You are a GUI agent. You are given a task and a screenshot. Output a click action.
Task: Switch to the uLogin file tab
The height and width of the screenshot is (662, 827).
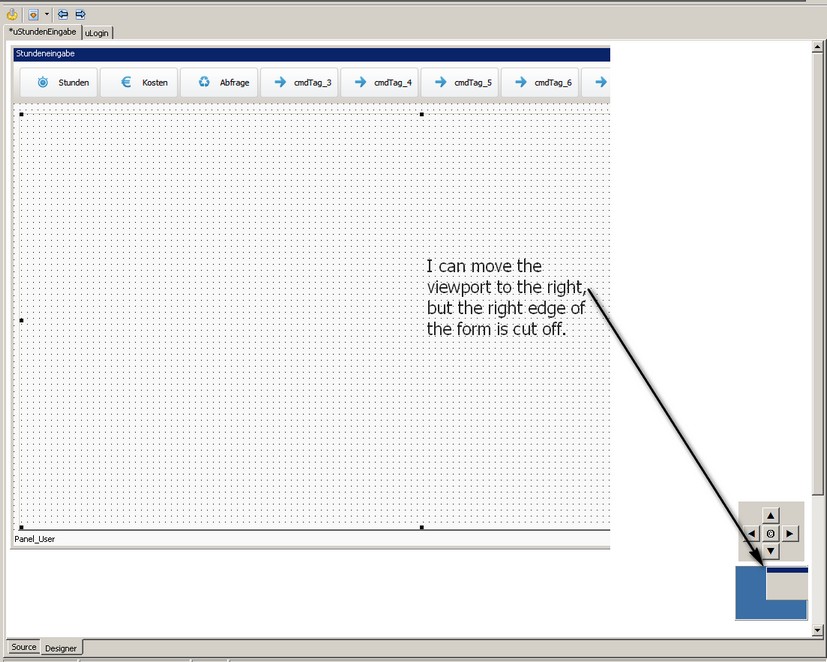tap(98, 33)
